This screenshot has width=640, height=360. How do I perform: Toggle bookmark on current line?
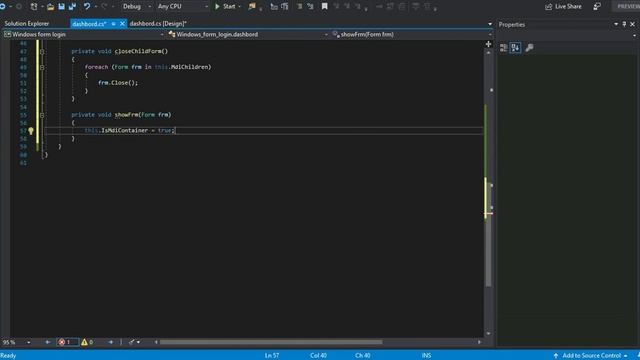pyautogui.click(x=324, y=7)
